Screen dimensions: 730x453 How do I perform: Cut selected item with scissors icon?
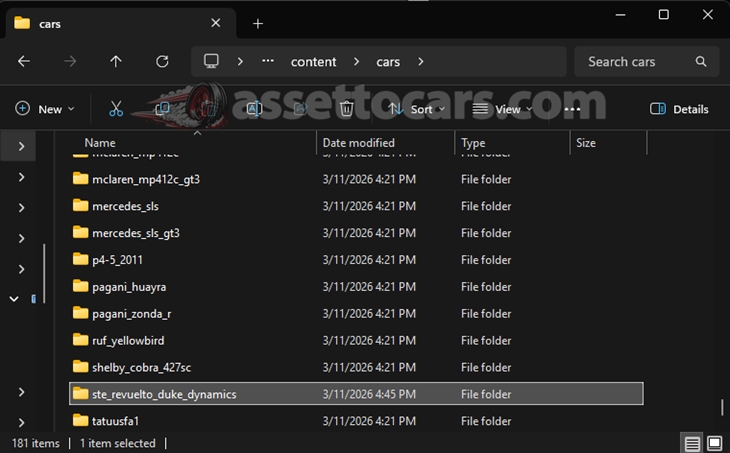pyautogui.click(x=116, y=109)
